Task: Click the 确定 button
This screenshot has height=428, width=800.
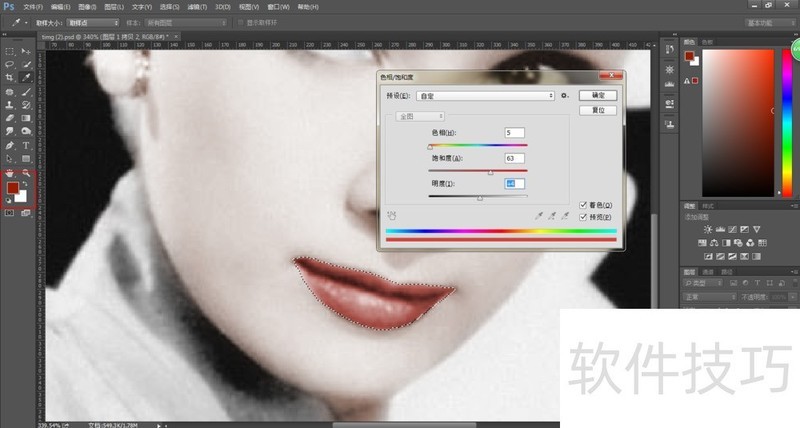Action: 598,95
